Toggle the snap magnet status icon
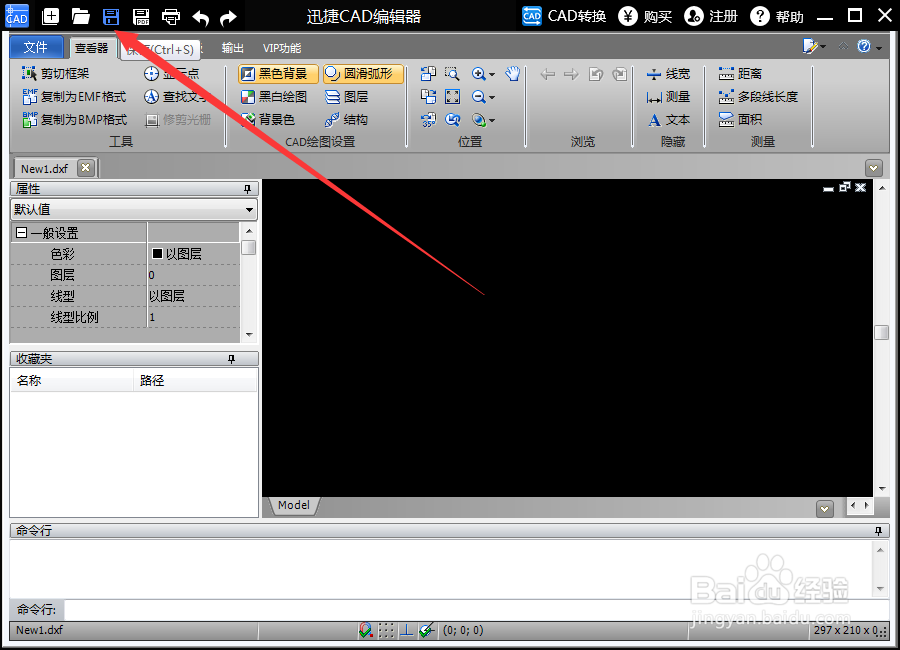Viewport: 900px width, 650px height. pyautogui.click(x=366, y=630)
